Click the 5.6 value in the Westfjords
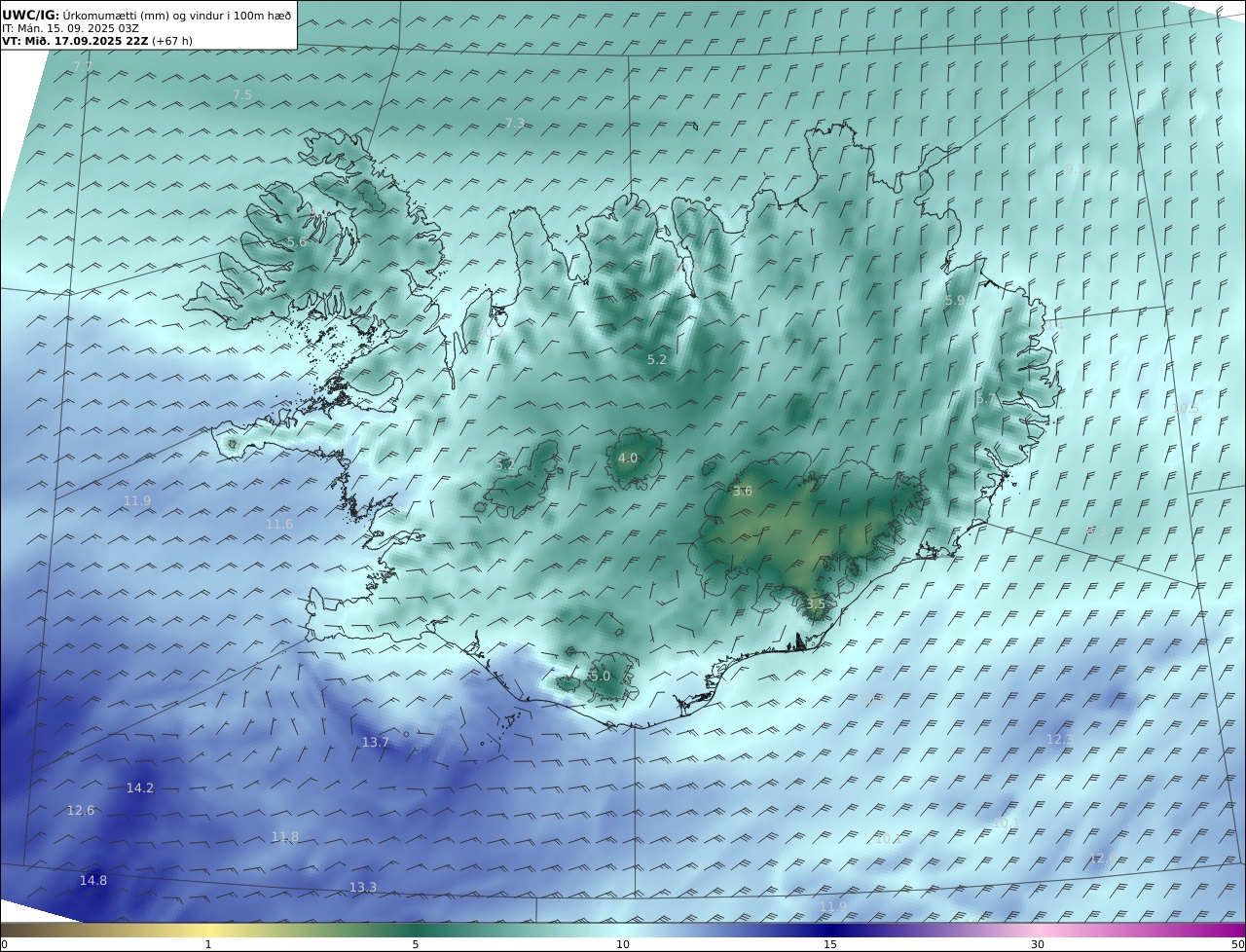This screenshot has width=1246, height=952. pyautogui.click(x=297, y=241)
